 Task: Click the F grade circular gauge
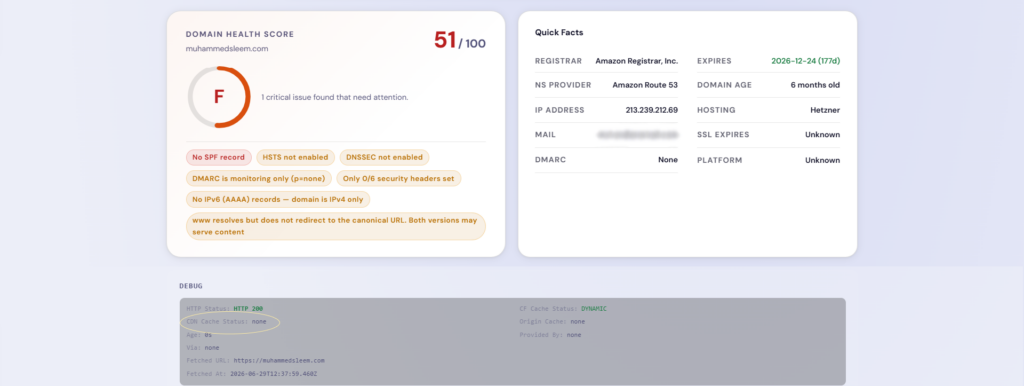pos(219,97)
